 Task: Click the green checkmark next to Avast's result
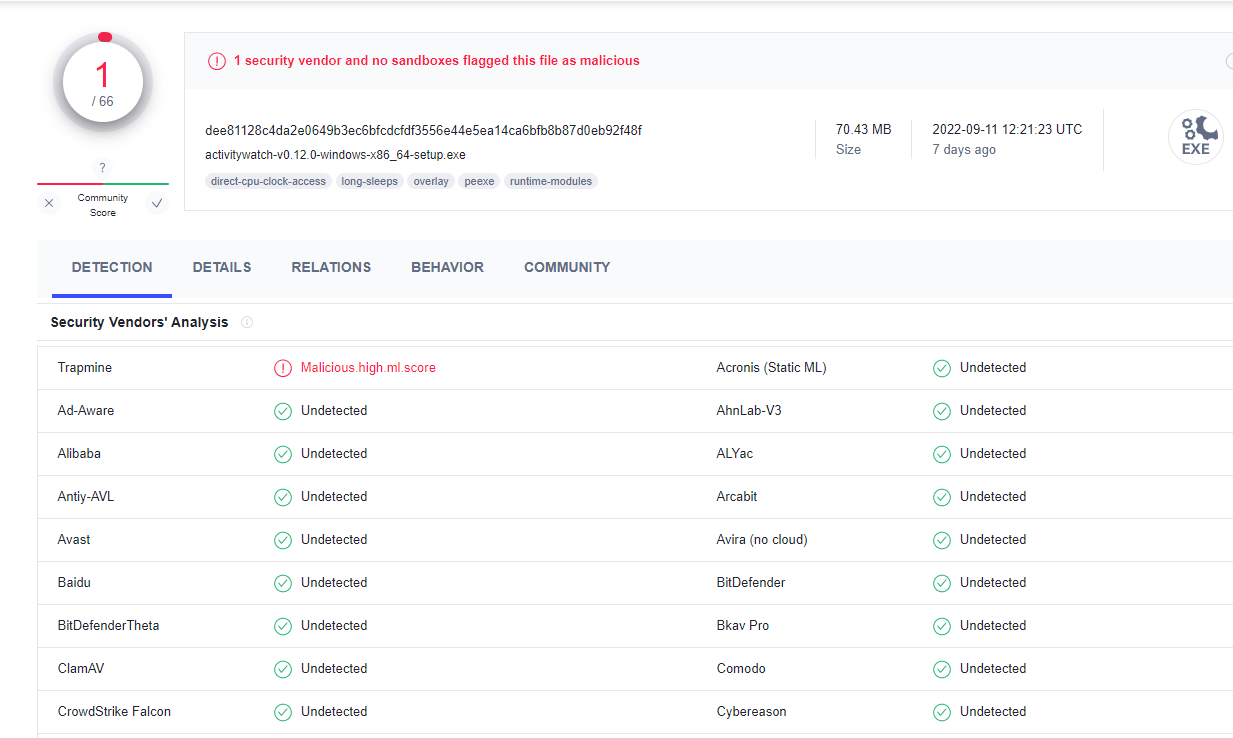pos(282,539)
